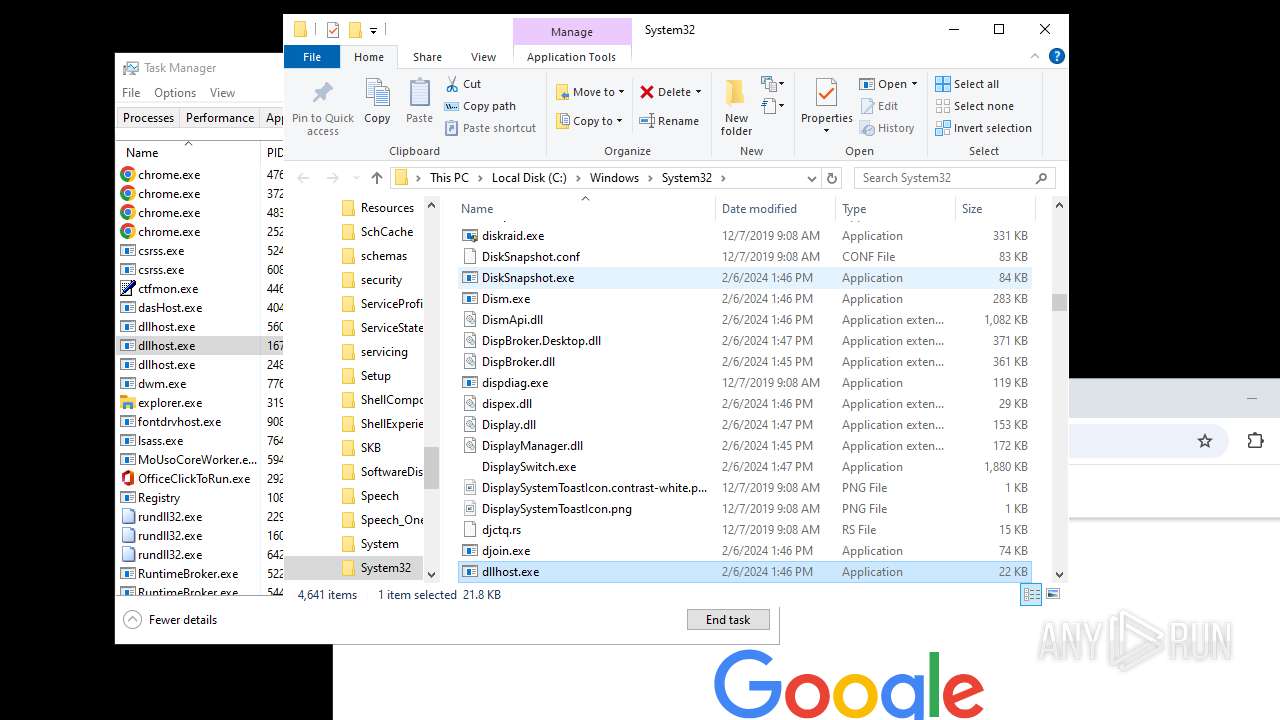Click Paste shortcut in ribbon
Screen dimensions: 1280x720
(x=490, y=128)
